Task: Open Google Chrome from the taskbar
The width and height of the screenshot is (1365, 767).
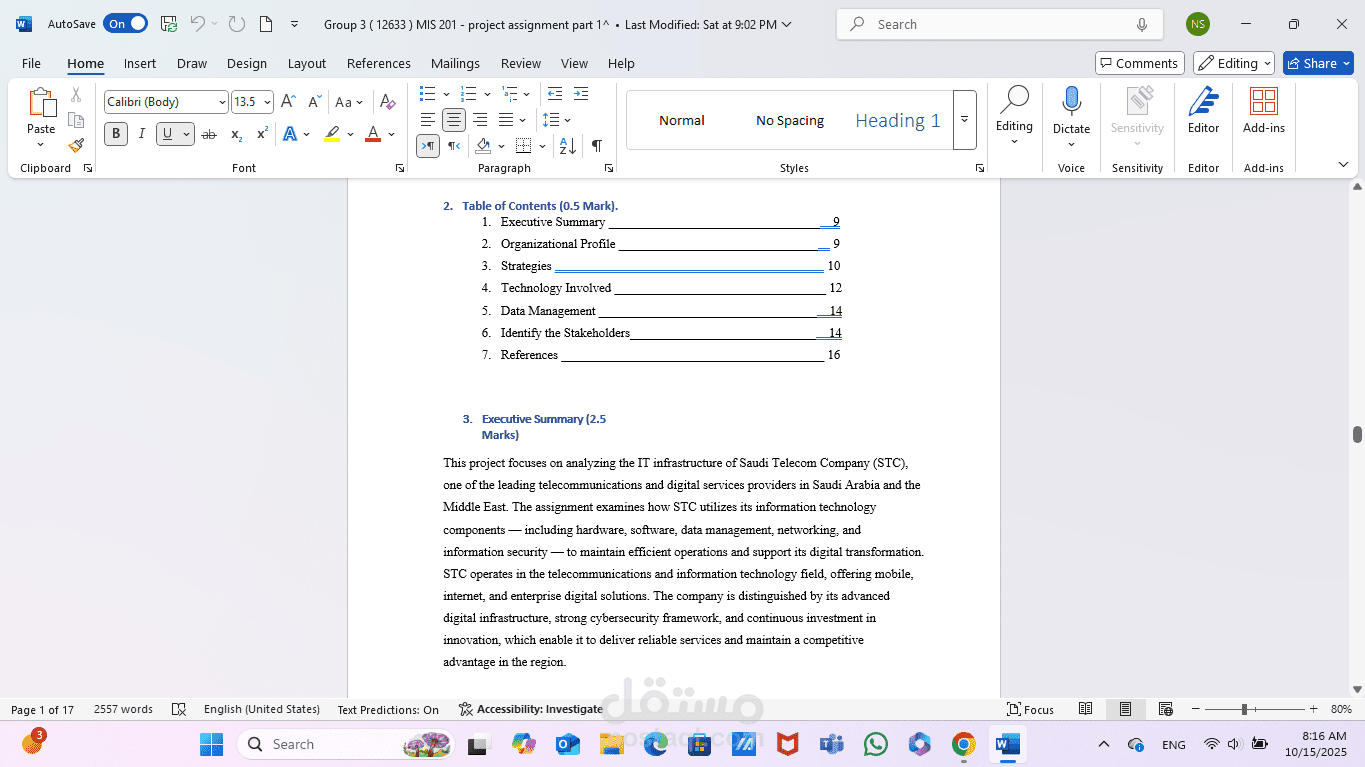Action: click(x=964, y=744)
